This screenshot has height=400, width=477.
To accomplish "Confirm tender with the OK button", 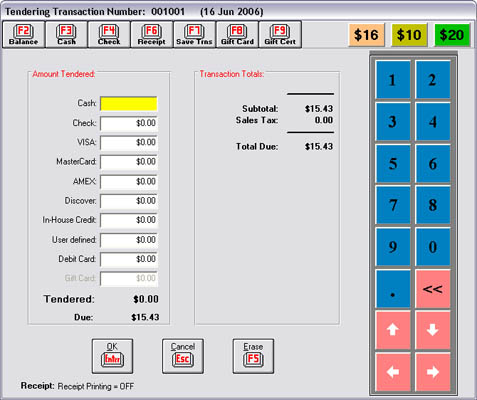I will 112,356.
